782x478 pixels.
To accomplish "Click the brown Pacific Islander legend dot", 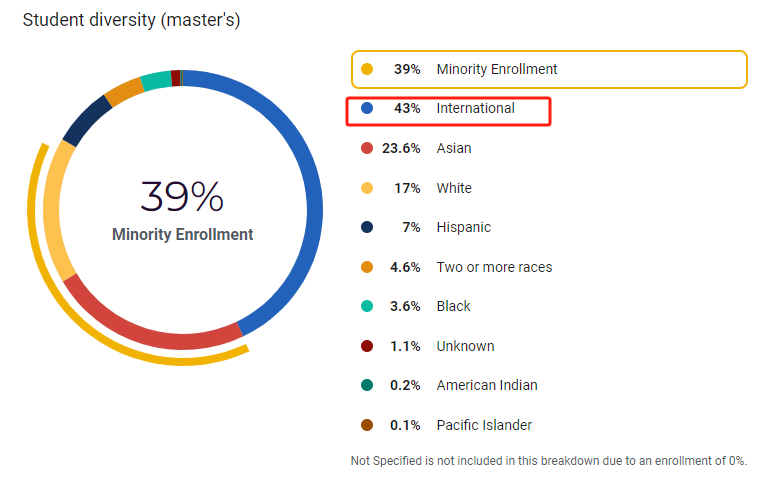I will pyautogui.click(x=367, y=425).
